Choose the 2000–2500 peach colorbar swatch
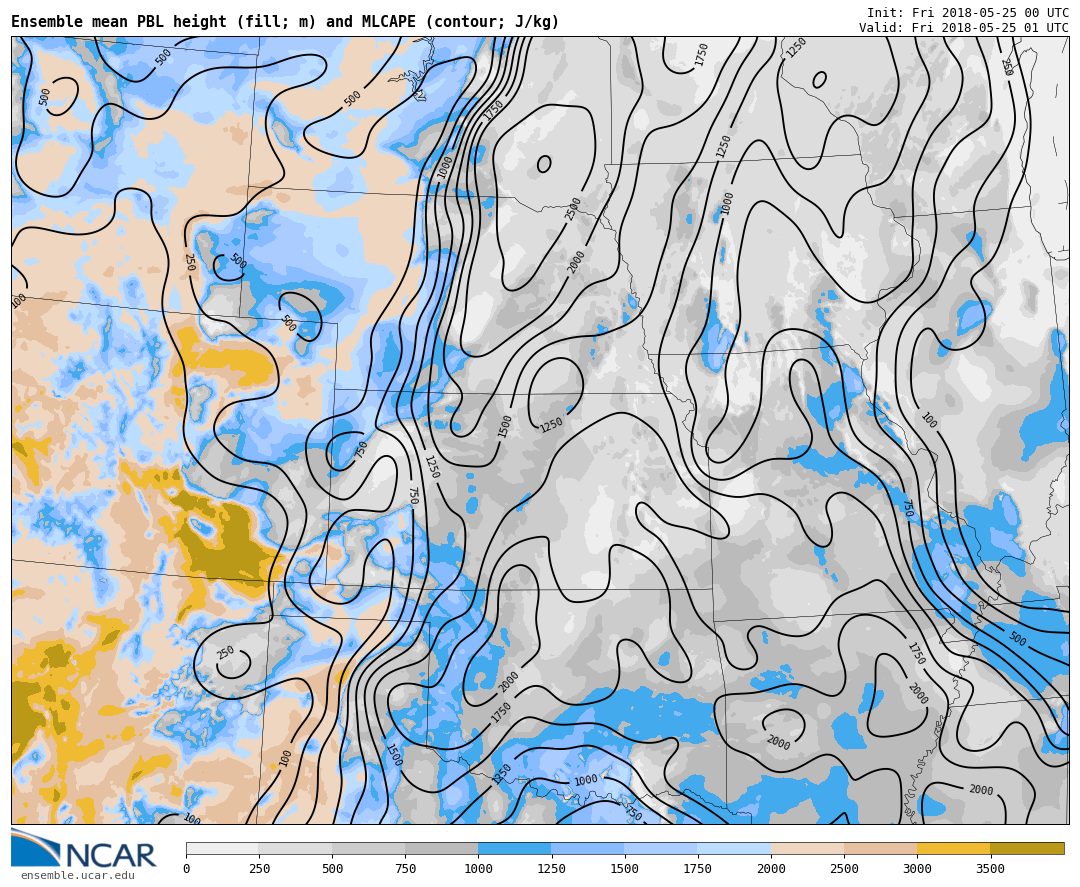Screen dimensions: 1080x887 807,848
